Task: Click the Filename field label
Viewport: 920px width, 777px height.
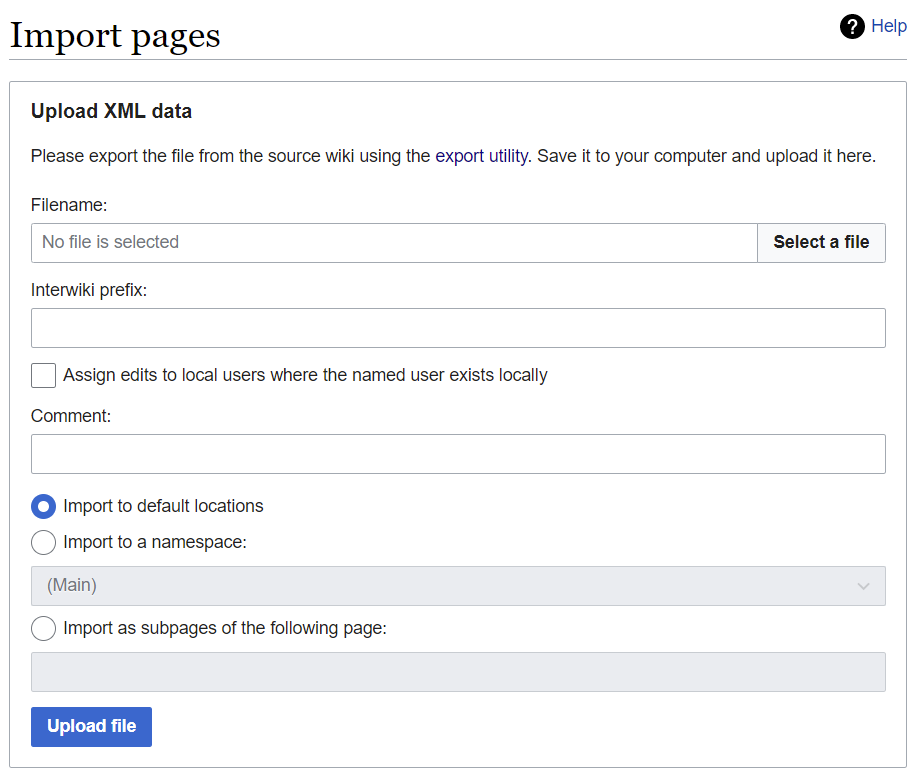Action: pyautogui.click(x=69, y=204)
